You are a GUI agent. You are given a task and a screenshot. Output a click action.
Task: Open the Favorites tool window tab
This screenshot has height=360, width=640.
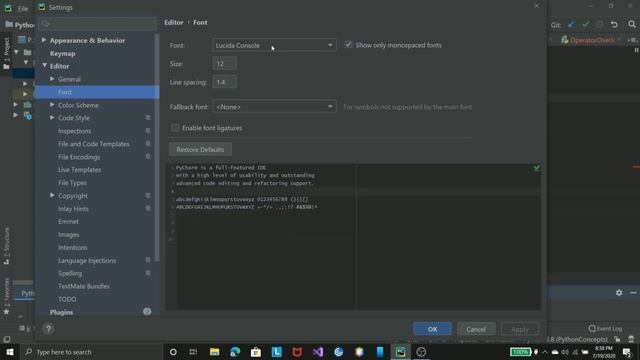6,296
